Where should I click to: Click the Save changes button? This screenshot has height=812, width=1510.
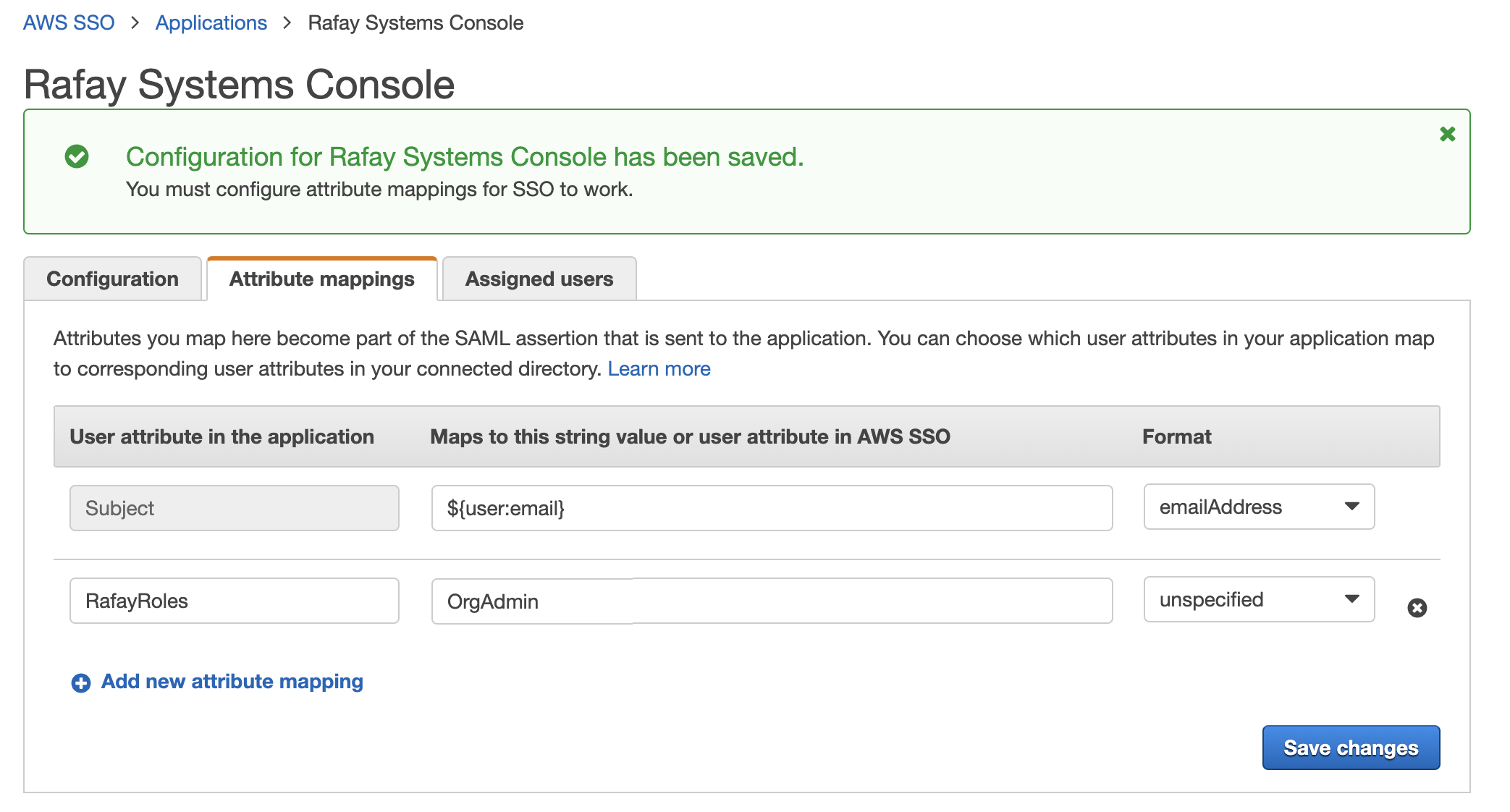pos(1351,748)
